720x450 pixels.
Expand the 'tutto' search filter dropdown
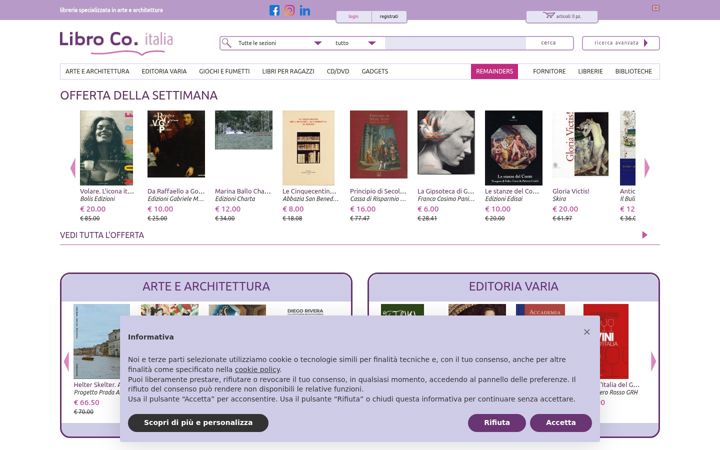355,43
